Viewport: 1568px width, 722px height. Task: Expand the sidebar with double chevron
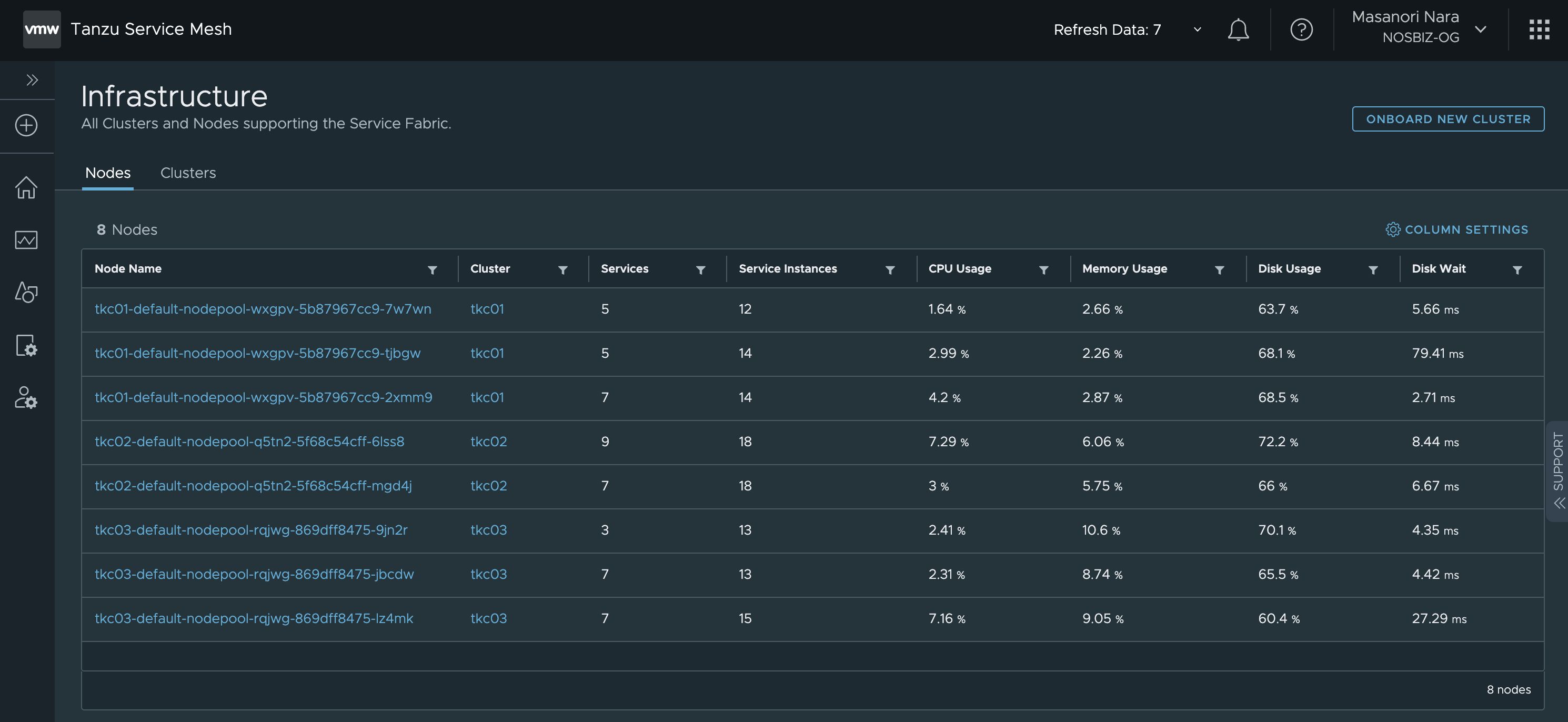32,80
